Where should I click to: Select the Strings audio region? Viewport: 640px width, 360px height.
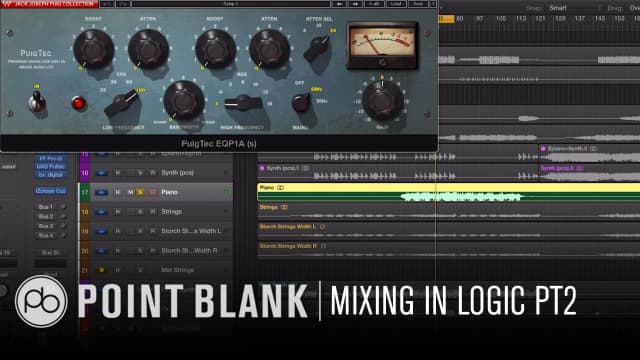pos(449,212)
